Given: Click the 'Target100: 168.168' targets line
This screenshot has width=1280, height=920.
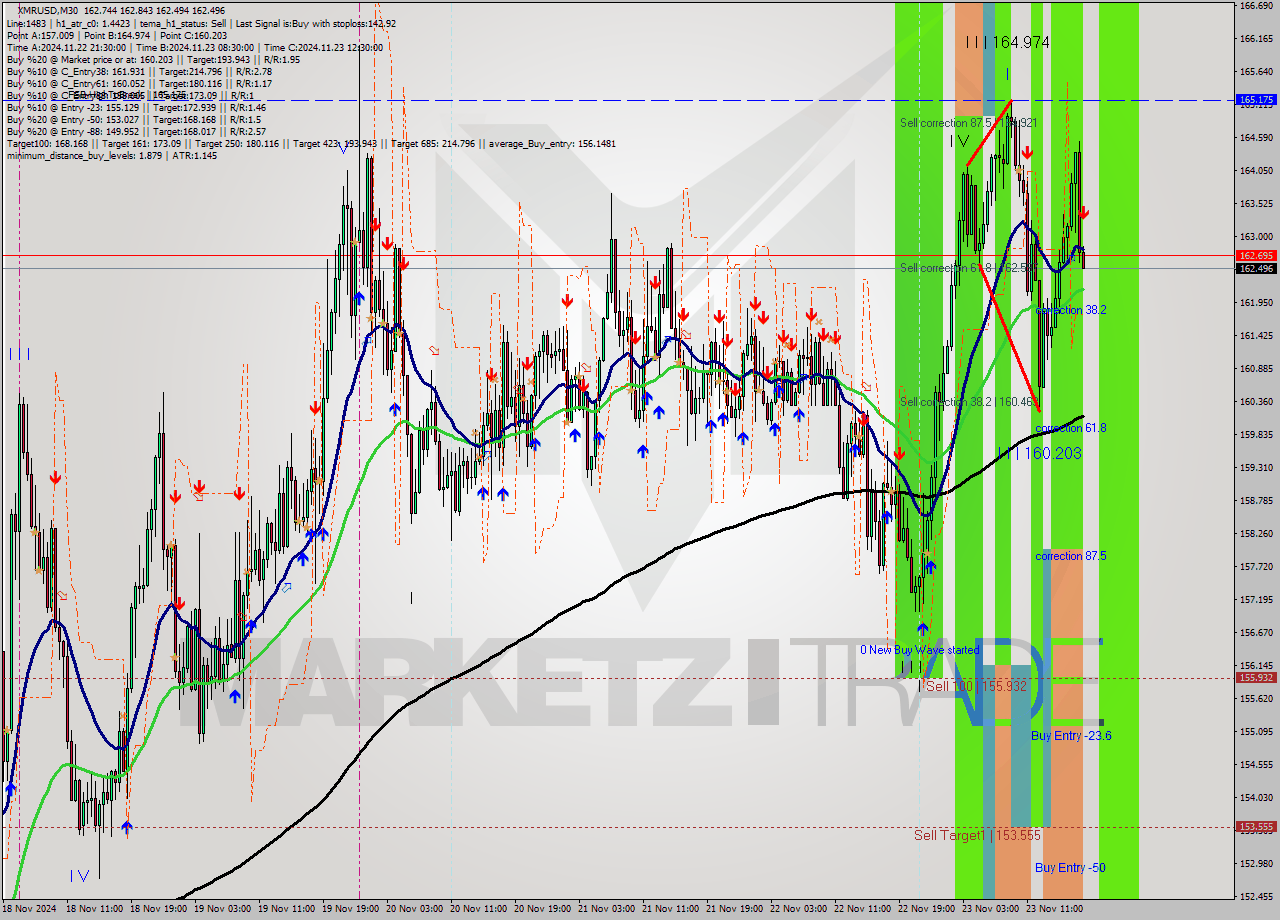Looking at the screenshot, I should pyautogui.click(x=311, y=144).
